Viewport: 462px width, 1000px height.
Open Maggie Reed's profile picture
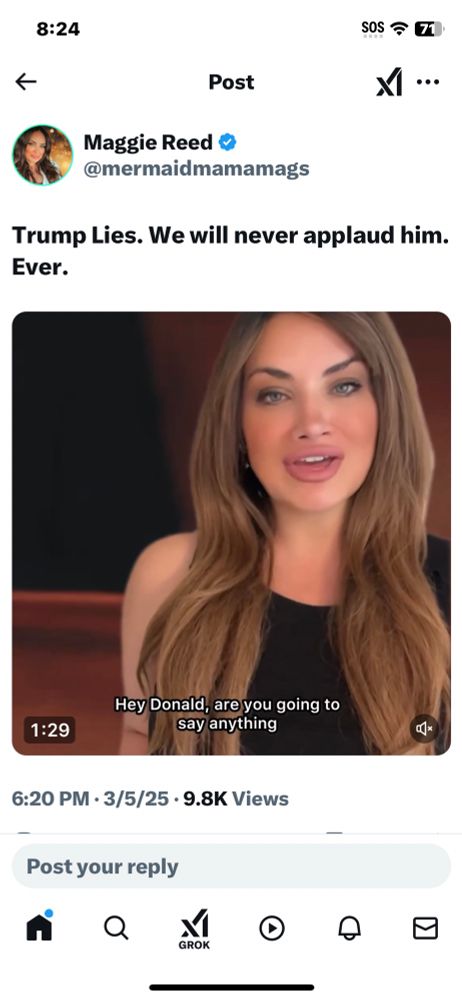(x=43, y=155)
